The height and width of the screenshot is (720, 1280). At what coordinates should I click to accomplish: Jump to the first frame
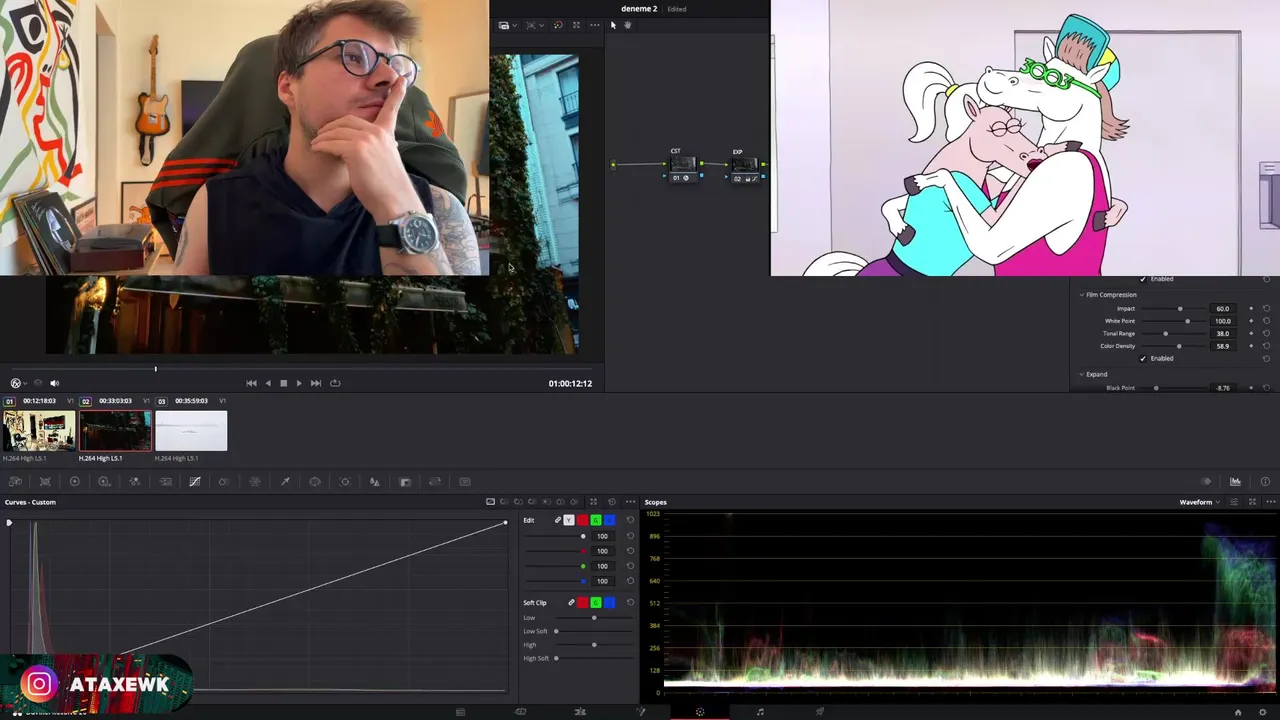tap(251, 383)
